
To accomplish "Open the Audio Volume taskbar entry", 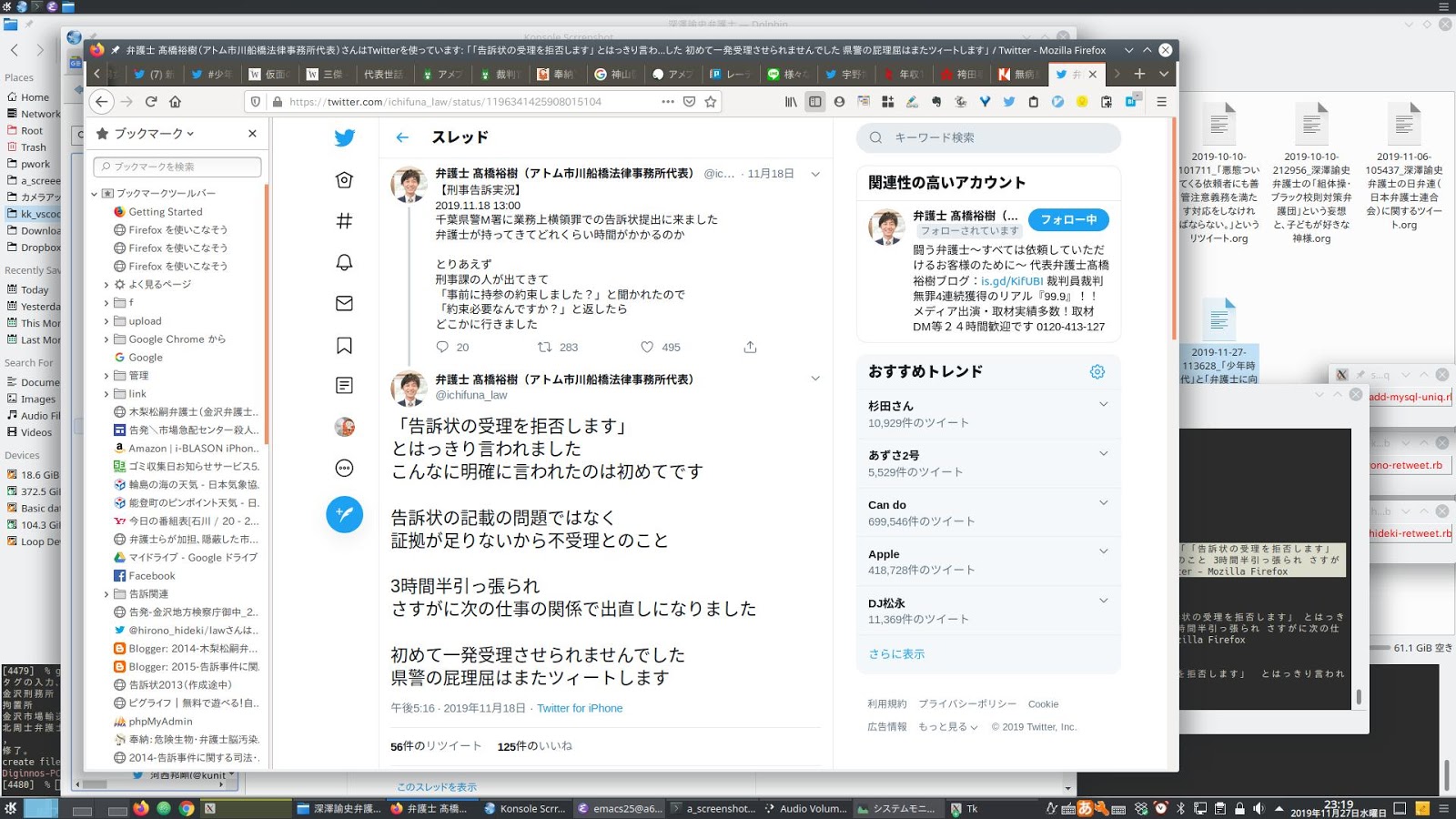I will pyautogui.click(x=805, y=808).
